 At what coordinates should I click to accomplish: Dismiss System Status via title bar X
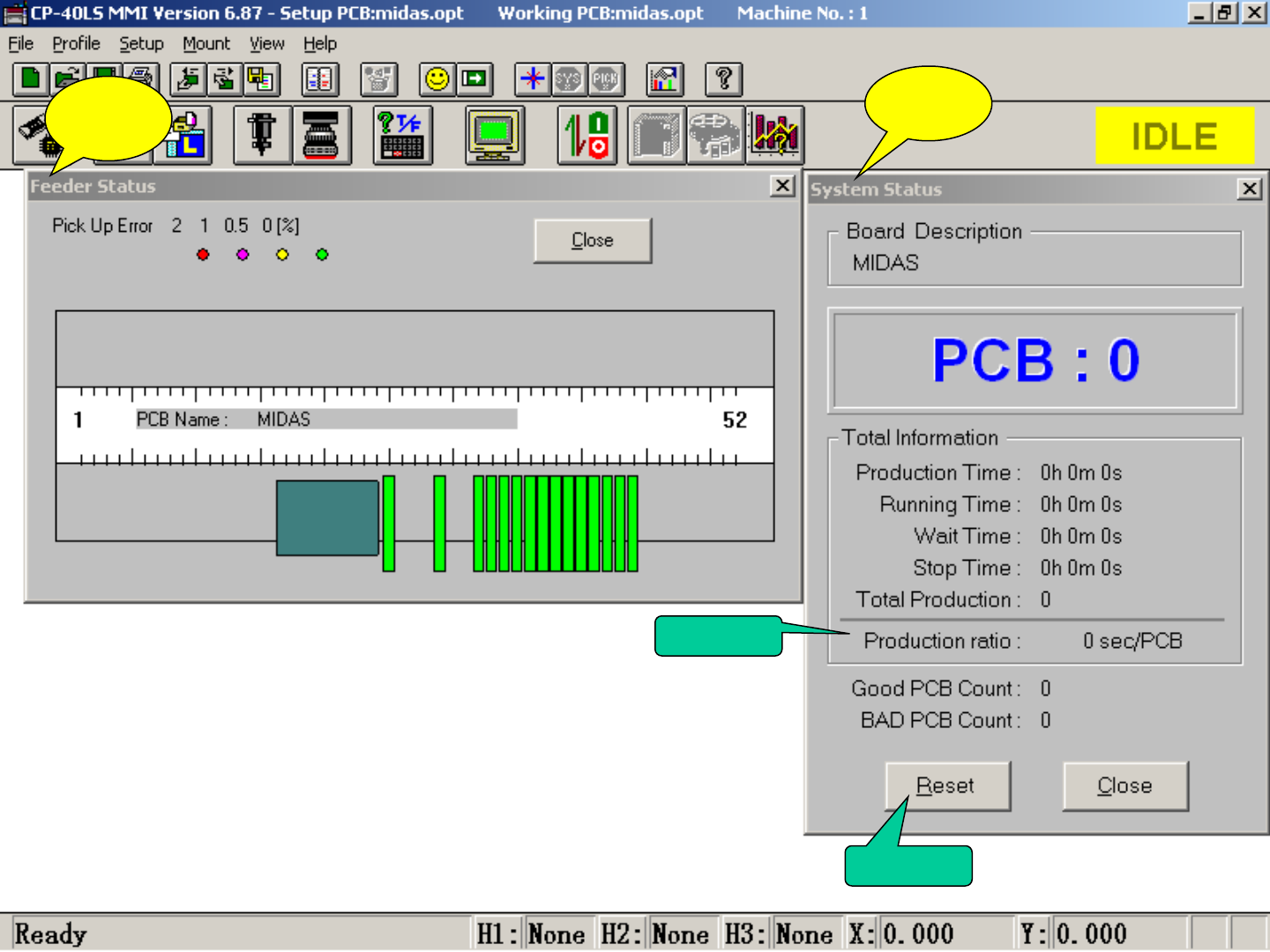1250,189
